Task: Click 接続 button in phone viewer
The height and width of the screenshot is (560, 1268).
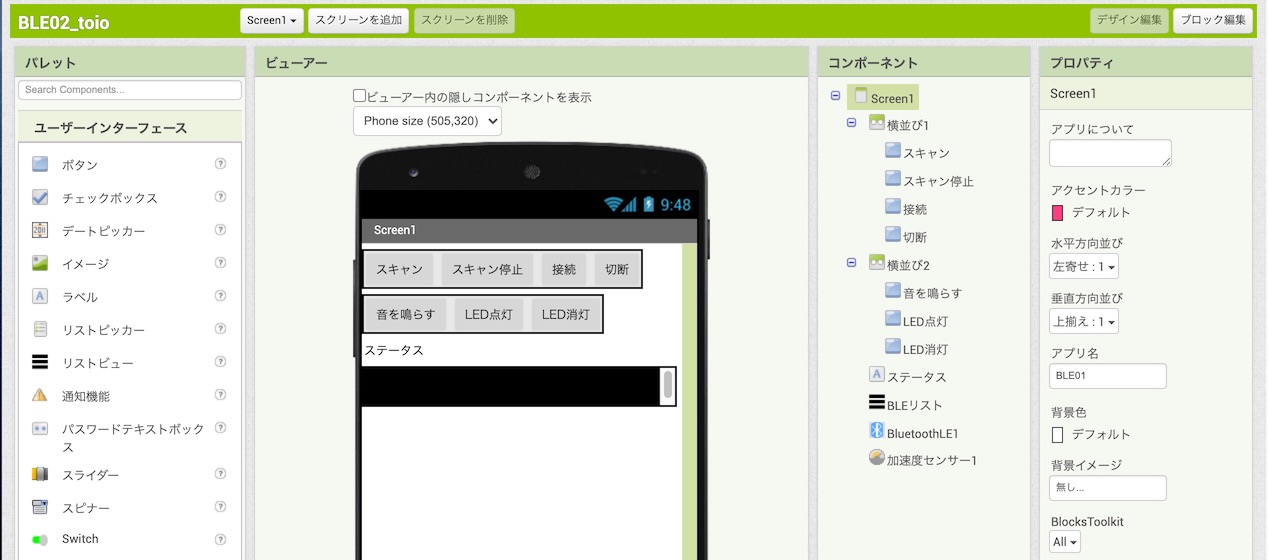Action: pyautogui.click(x=564, y=269)
